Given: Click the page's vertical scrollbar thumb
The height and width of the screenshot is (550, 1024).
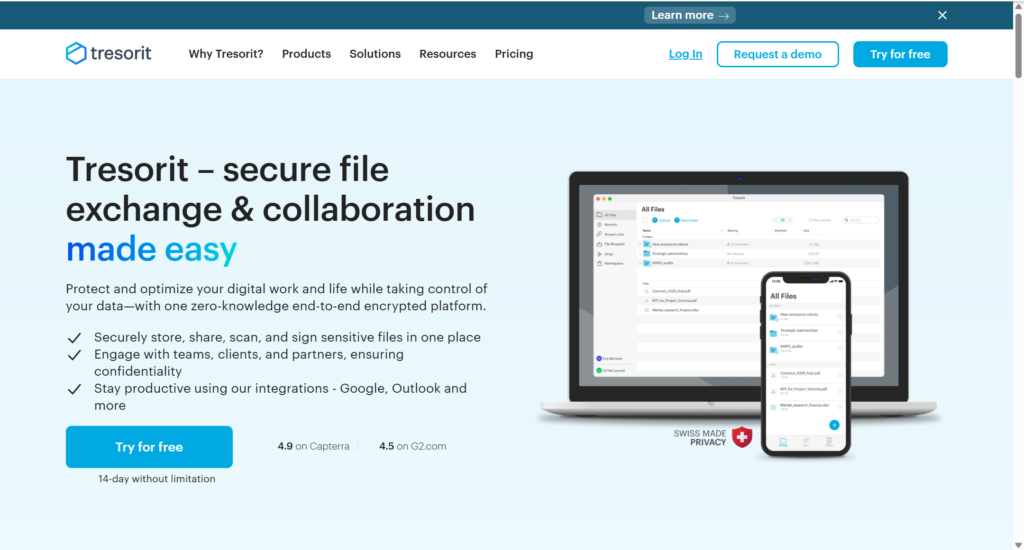Looking at the screenshot, I should pos(1017,45).
